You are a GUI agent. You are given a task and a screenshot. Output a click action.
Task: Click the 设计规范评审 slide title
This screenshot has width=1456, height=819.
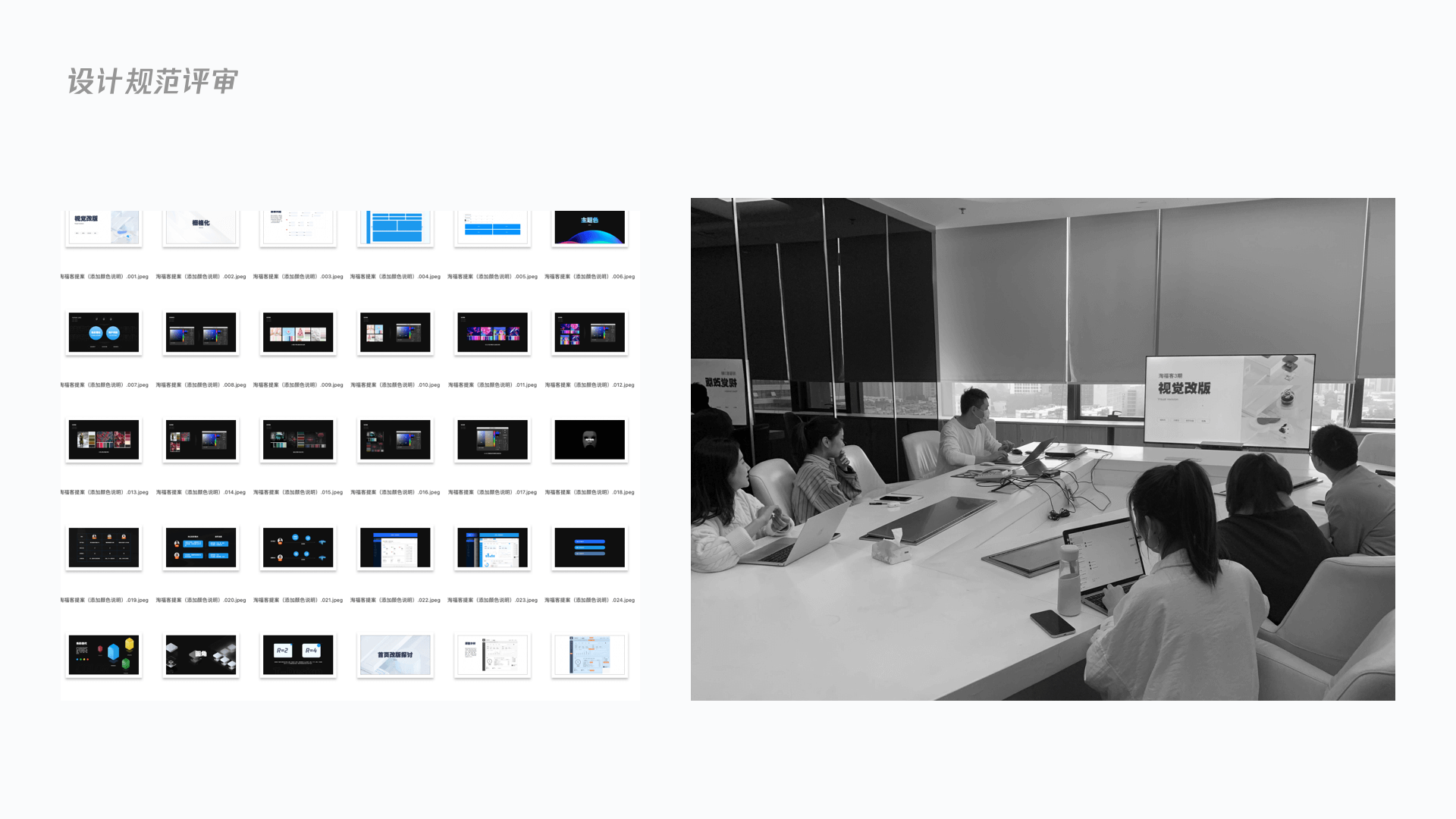point(153,82)
